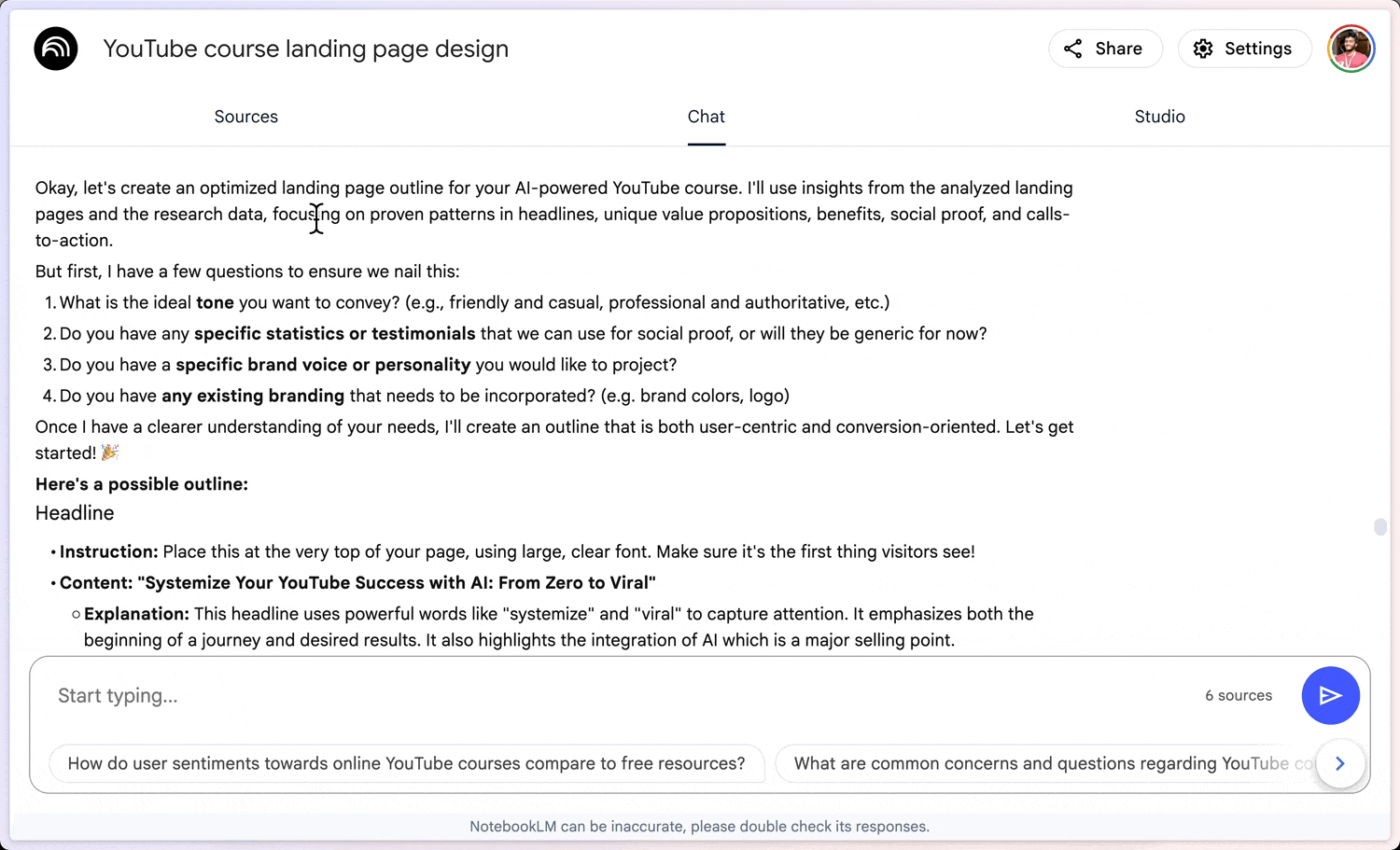This screenshot has height=850, width=1400.
Task: Select the Chat tab
Action: [706, 117]
